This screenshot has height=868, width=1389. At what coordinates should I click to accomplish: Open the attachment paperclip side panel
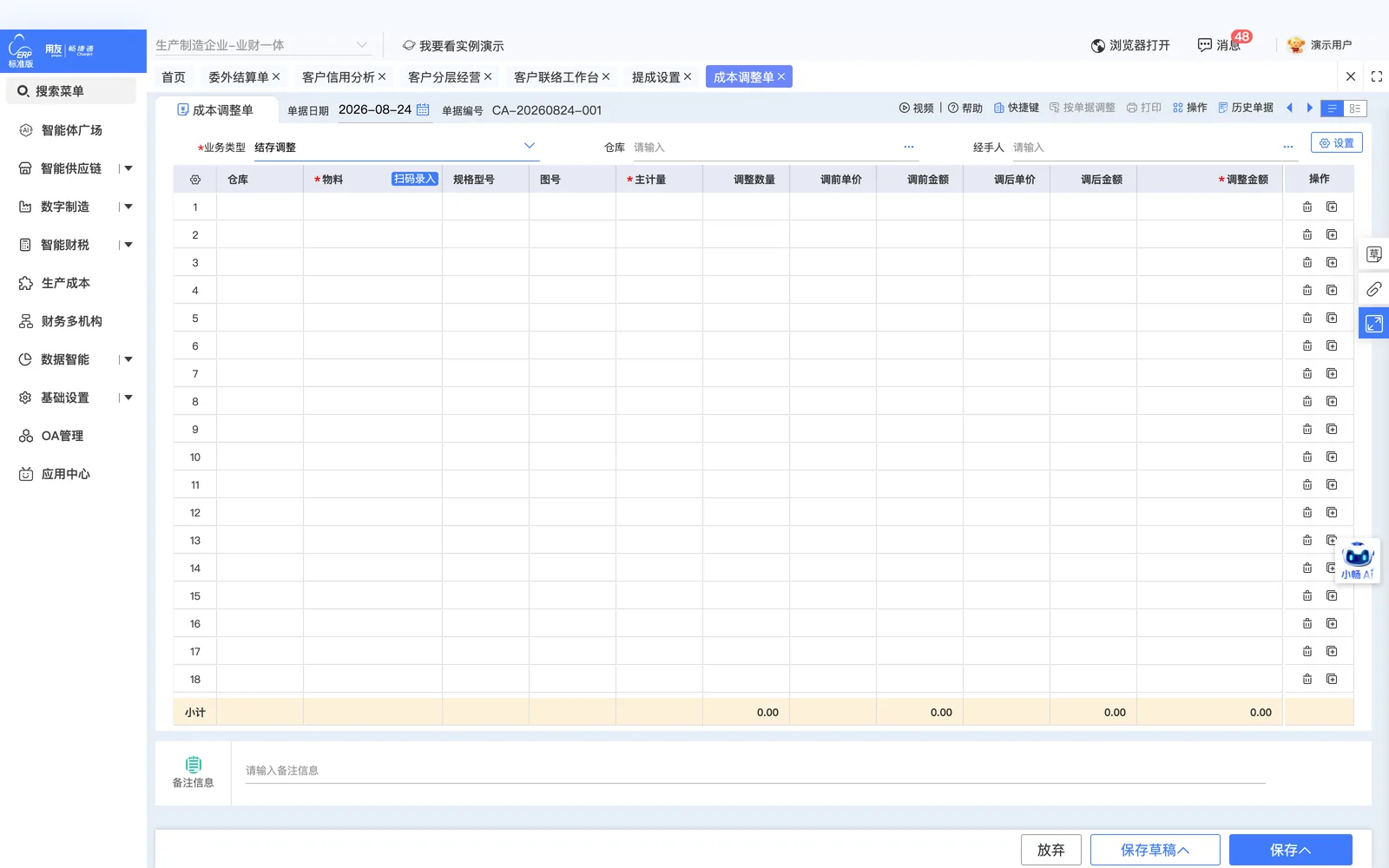click(x=1373, y=289)
